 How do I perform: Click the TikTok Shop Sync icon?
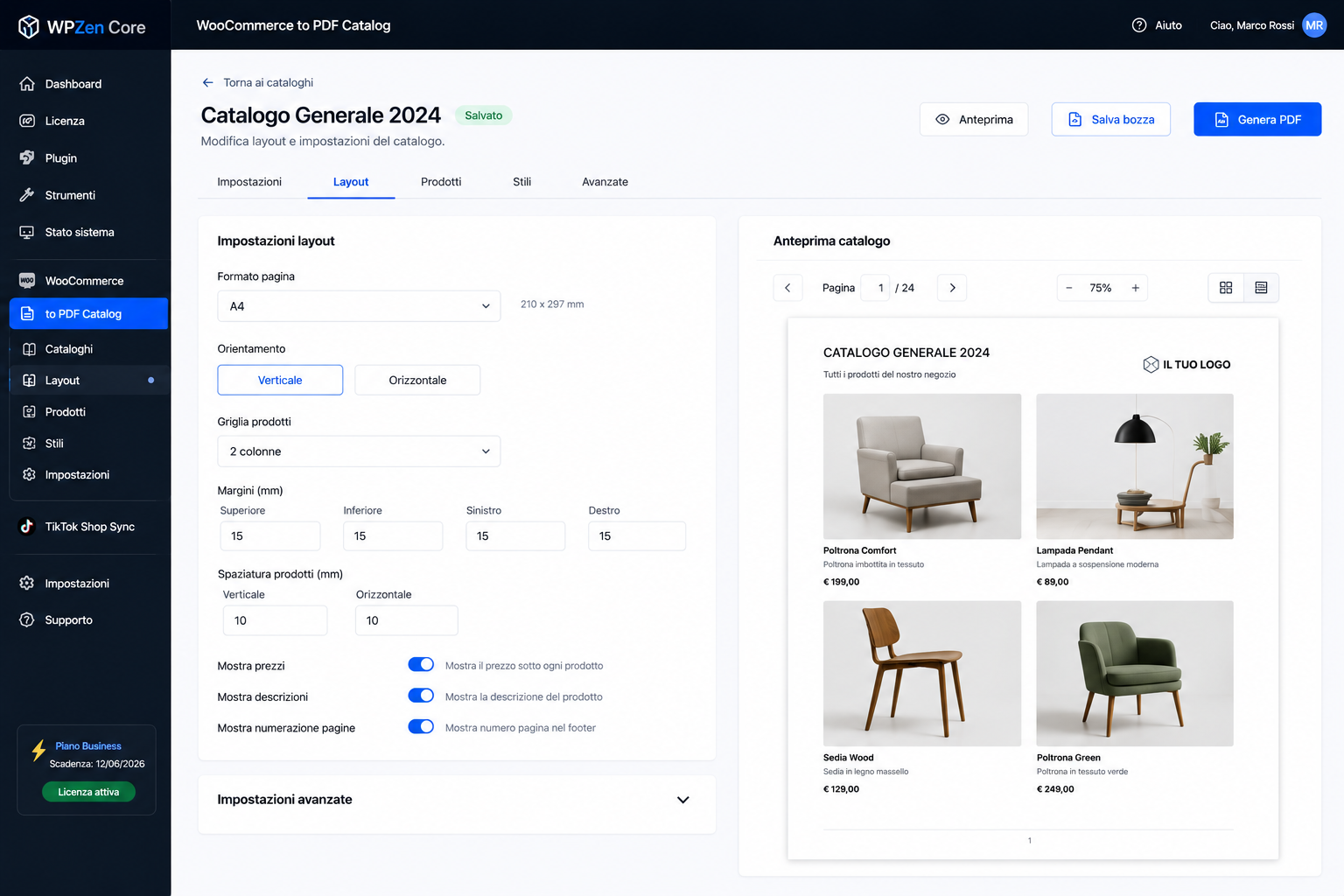(x=27, y=526)
